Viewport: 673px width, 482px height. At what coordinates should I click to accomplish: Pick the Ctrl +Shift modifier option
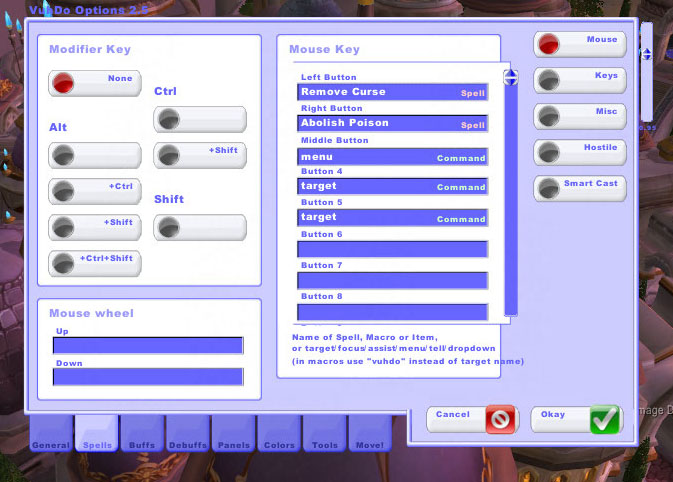(170, 156)
